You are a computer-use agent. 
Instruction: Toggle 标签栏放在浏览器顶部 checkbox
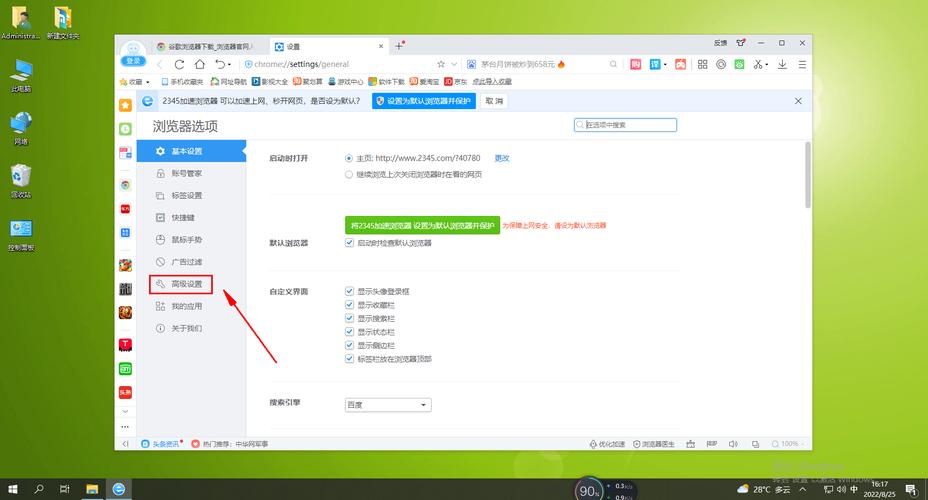click(x=349, y=359)
